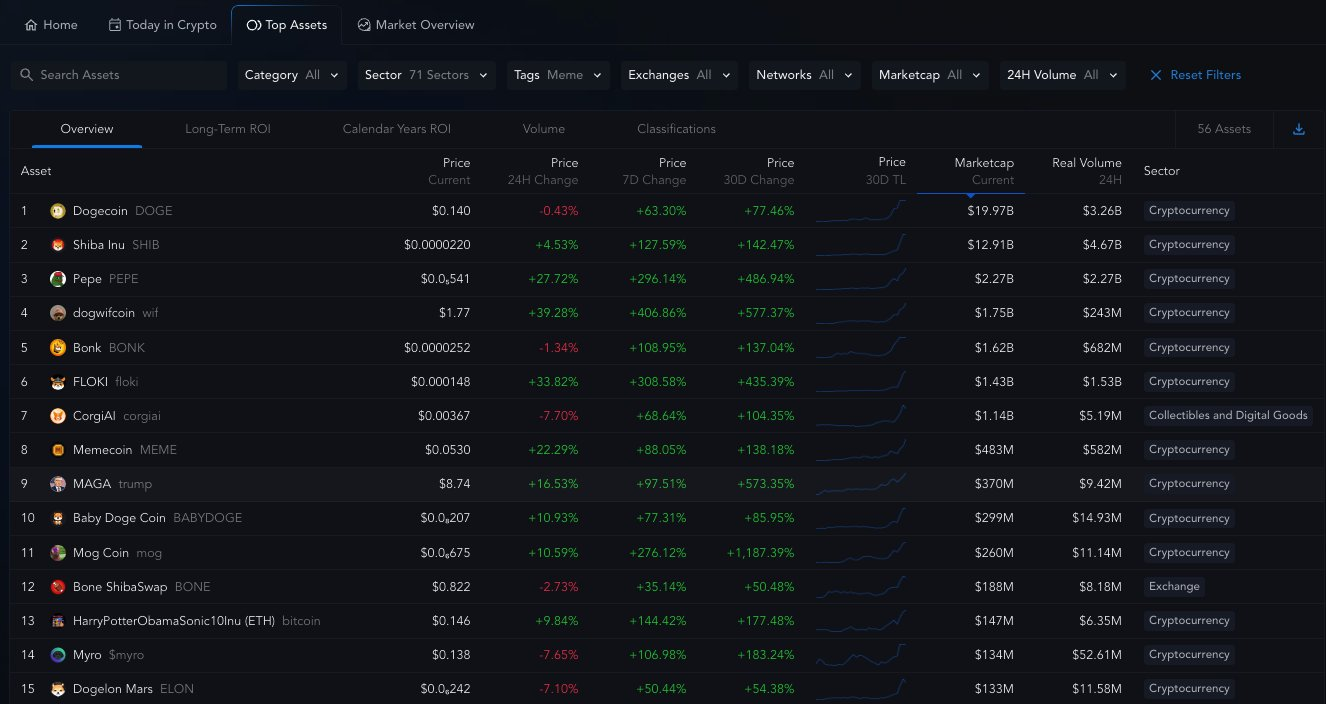Open the Long-Term ROI tab

point(228,129)
